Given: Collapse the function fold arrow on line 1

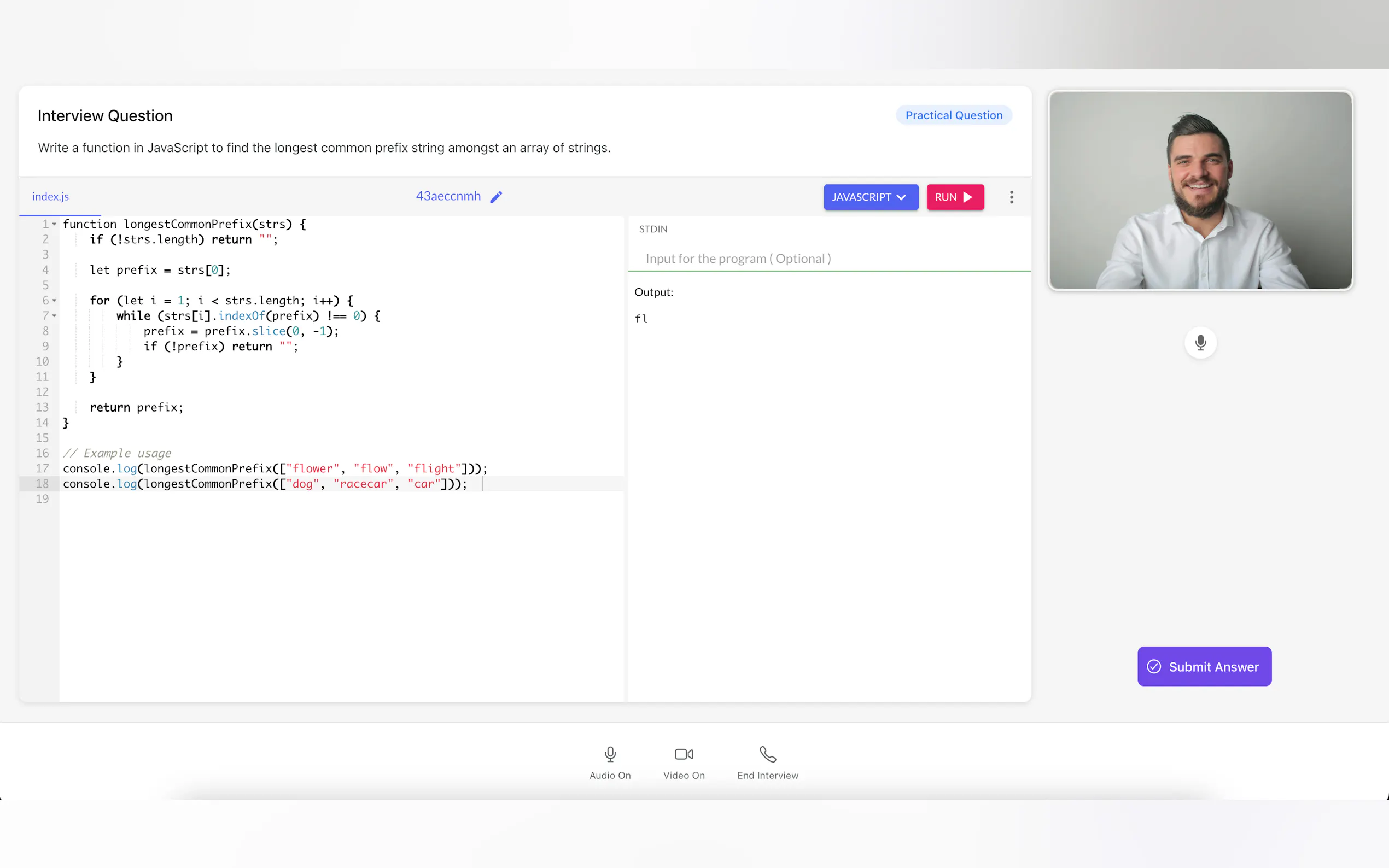Looking at the screenshot, I should click(55, 225).
